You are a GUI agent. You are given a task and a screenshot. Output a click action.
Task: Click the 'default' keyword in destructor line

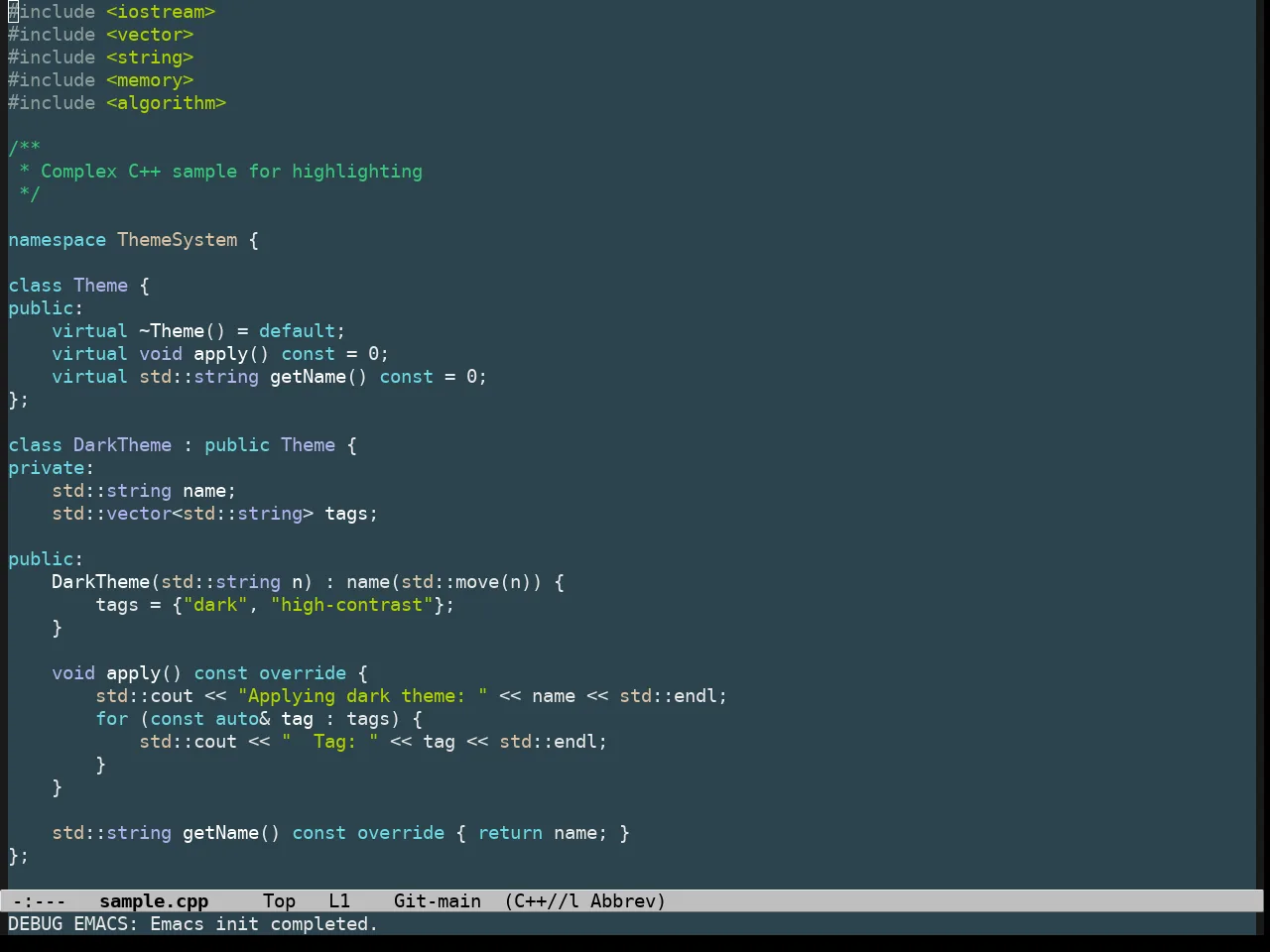click(x=298, y=331)
